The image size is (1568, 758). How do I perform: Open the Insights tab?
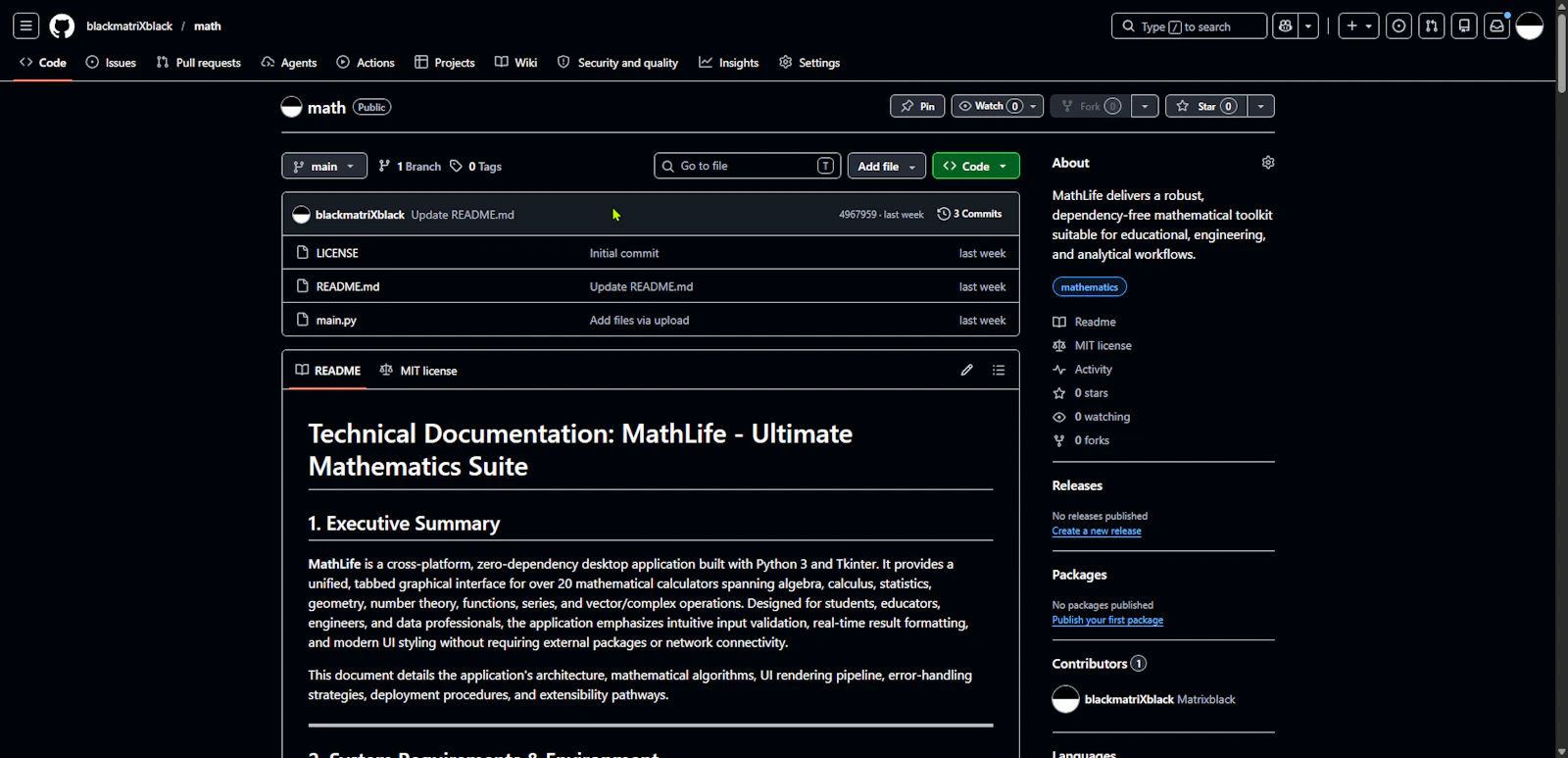[x=729, y=63]
